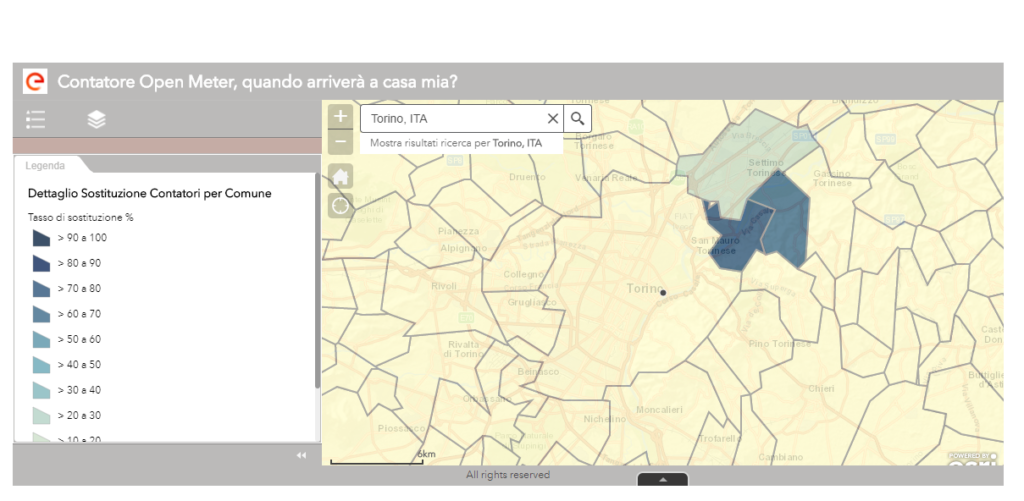Open the Powered by Esri logo link
The width and height of the screenshot is (1024, 501).
tap(974, 457)
